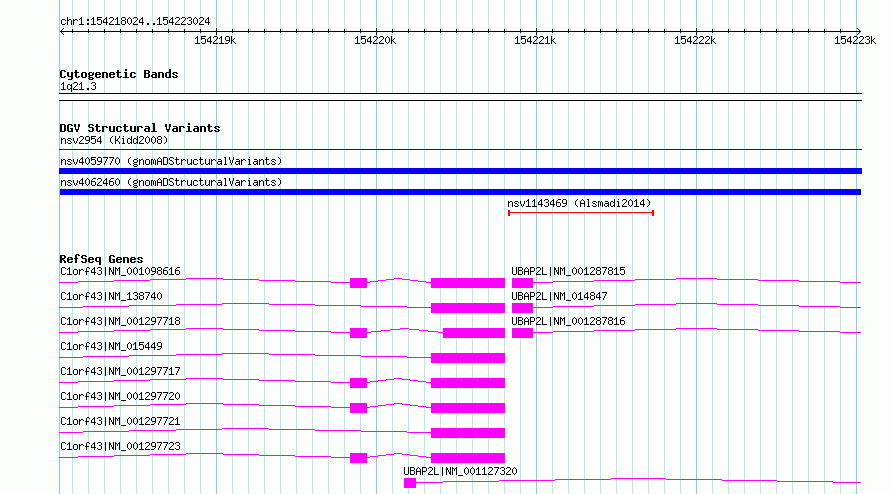Select UBAP2L|NM_014847 transcript label

[559, 296]
